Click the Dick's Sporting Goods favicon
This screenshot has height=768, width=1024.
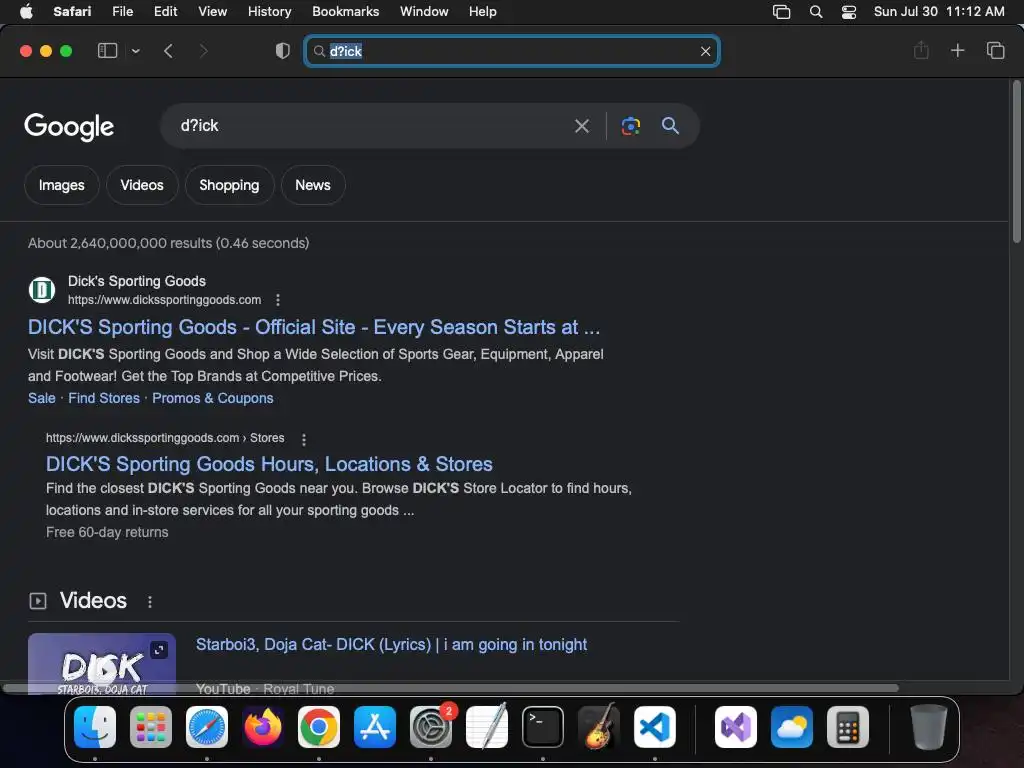[x=42, y=290]
